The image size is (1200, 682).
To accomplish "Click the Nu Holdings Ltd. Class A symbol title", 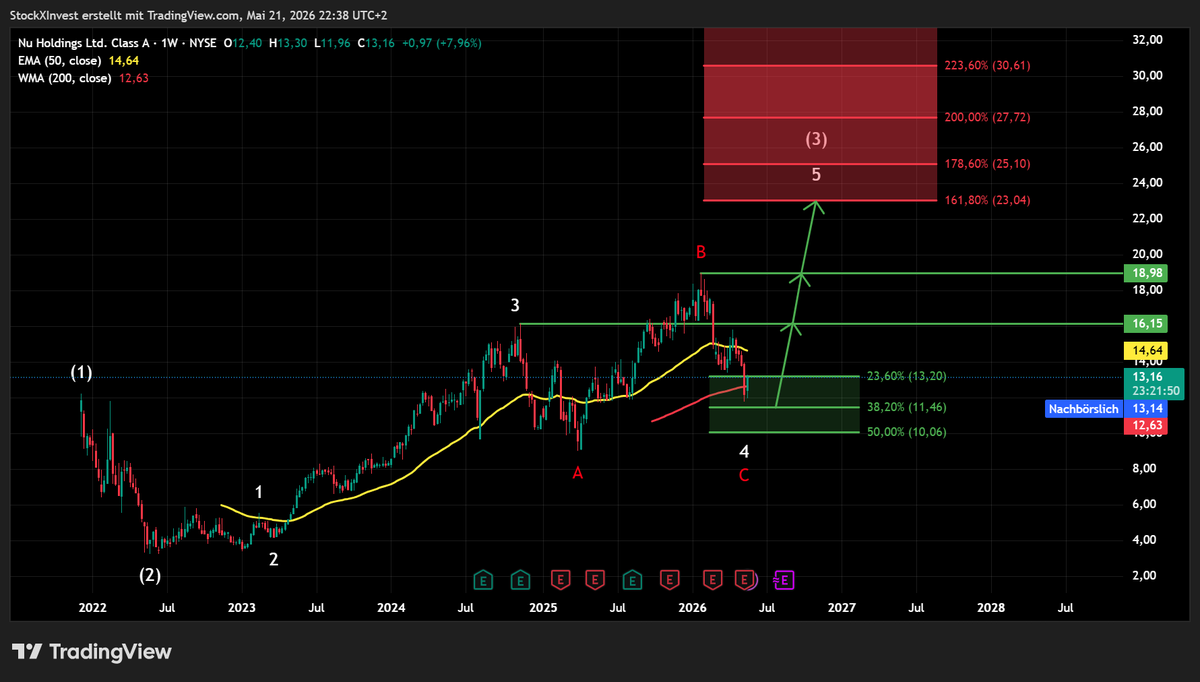I will (x=85, y=43).
